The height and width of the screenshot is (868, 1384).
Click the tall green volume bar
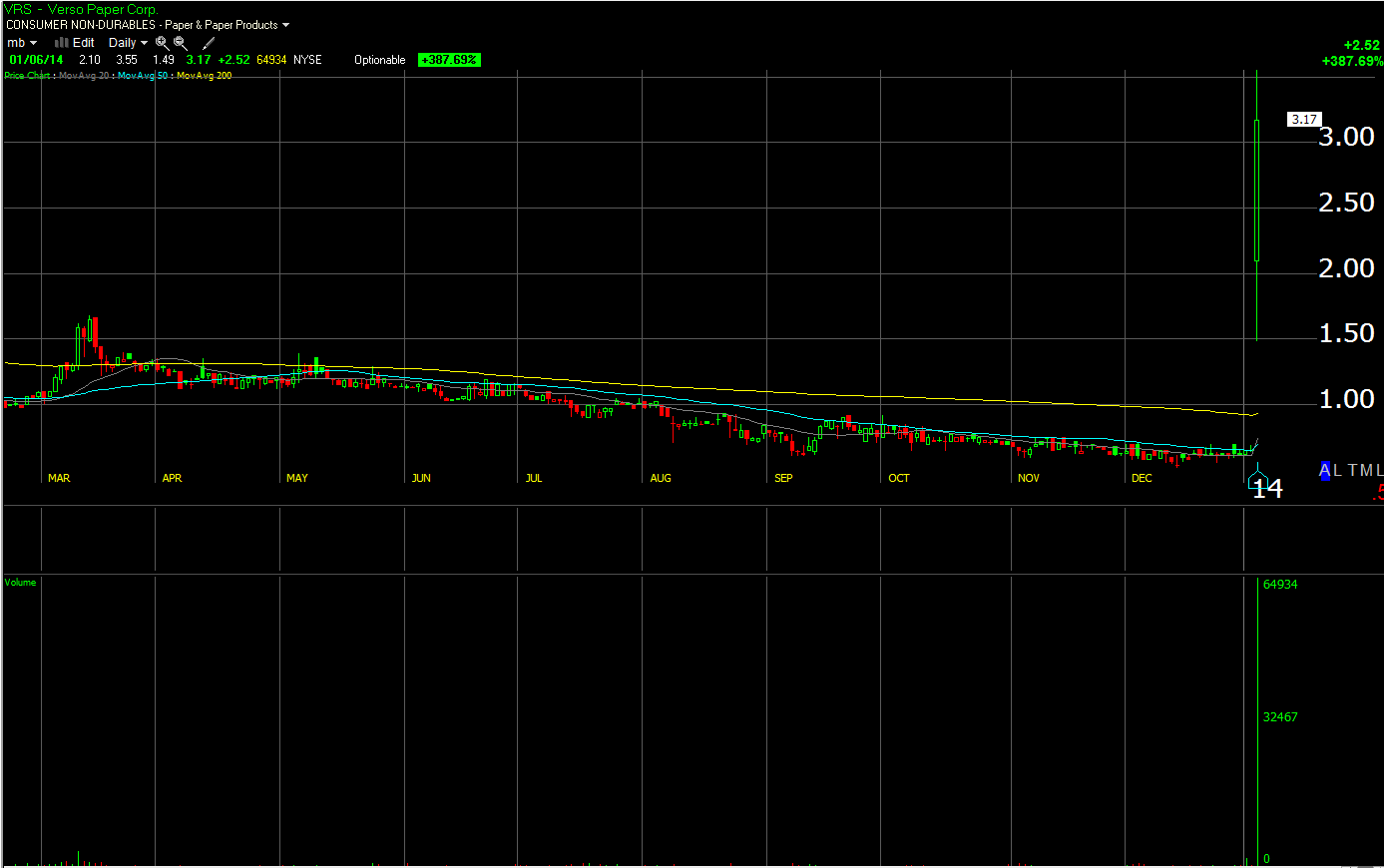point(1256,720)
